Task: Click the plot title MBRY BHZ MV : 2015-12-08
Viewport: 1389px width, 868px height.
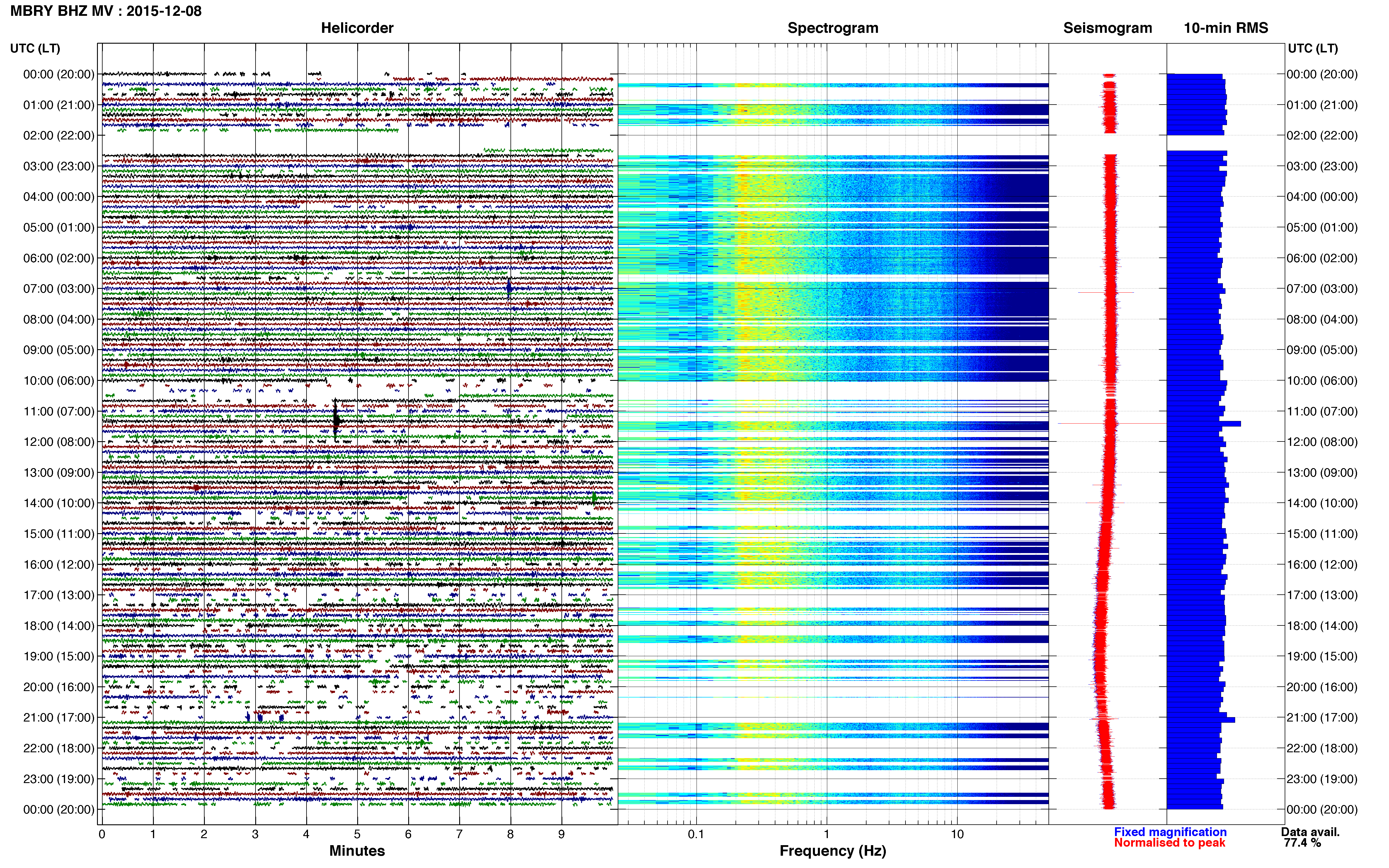Action: [x=106, y=11]
